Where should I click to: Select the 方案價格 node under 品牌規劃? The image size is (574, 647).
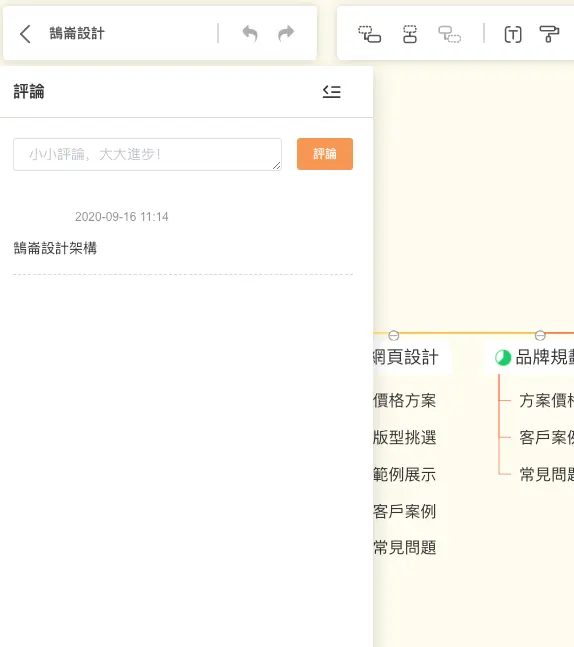546,401
